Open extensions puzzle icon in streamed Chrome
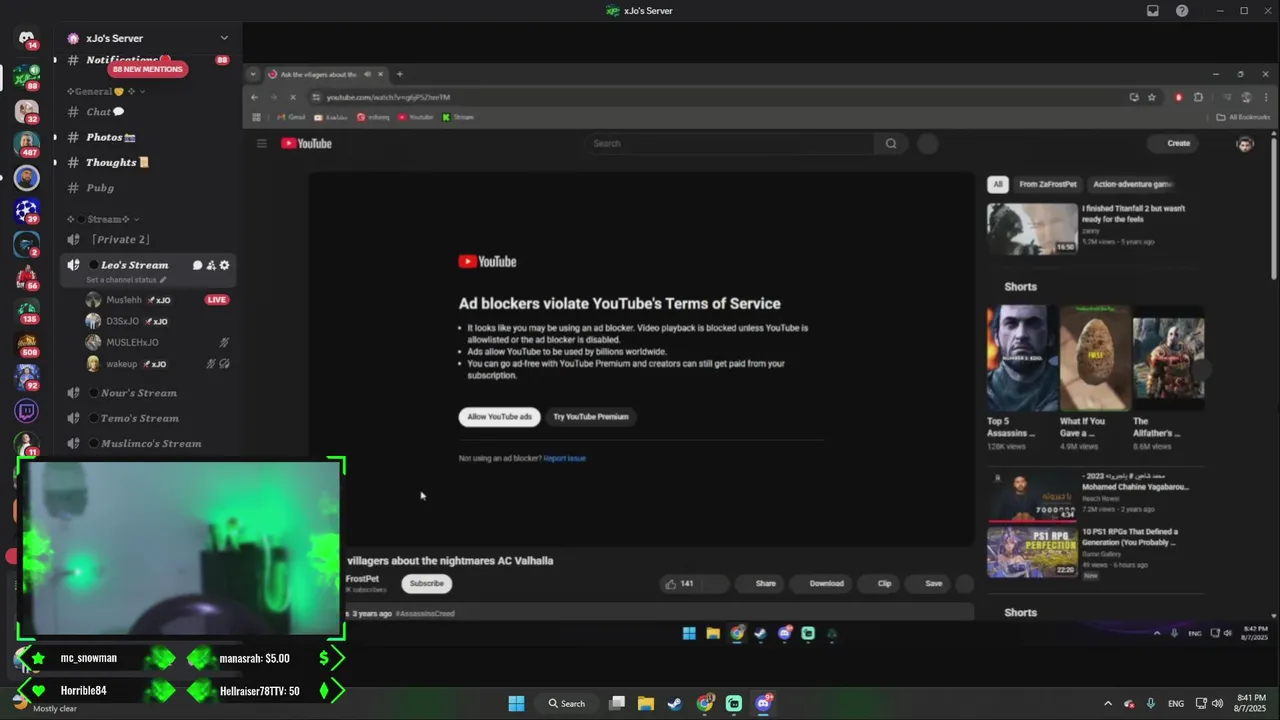 (1198, 97)
